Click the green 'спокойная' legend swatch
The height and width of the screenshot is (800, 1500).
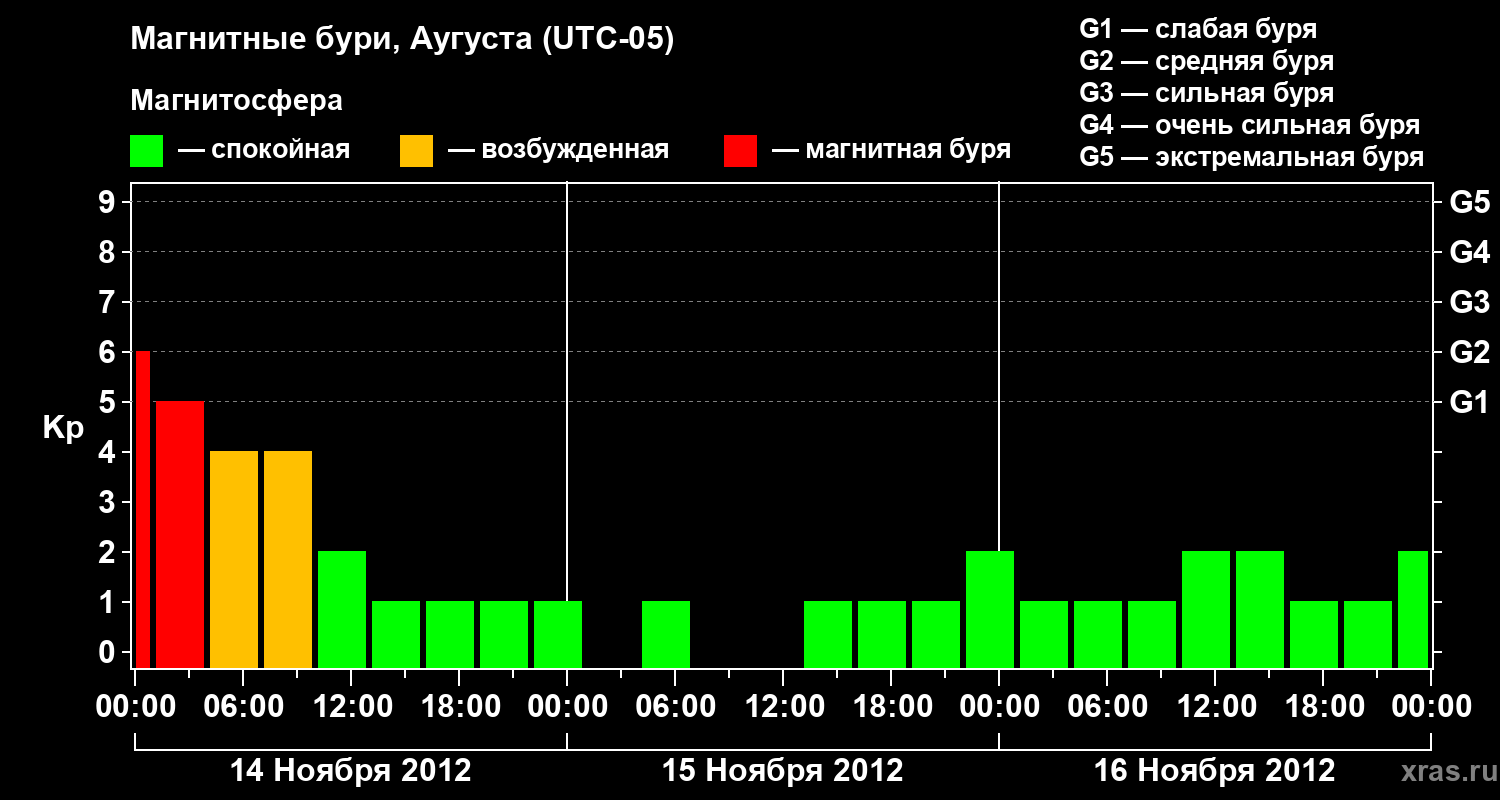[147, 151]
